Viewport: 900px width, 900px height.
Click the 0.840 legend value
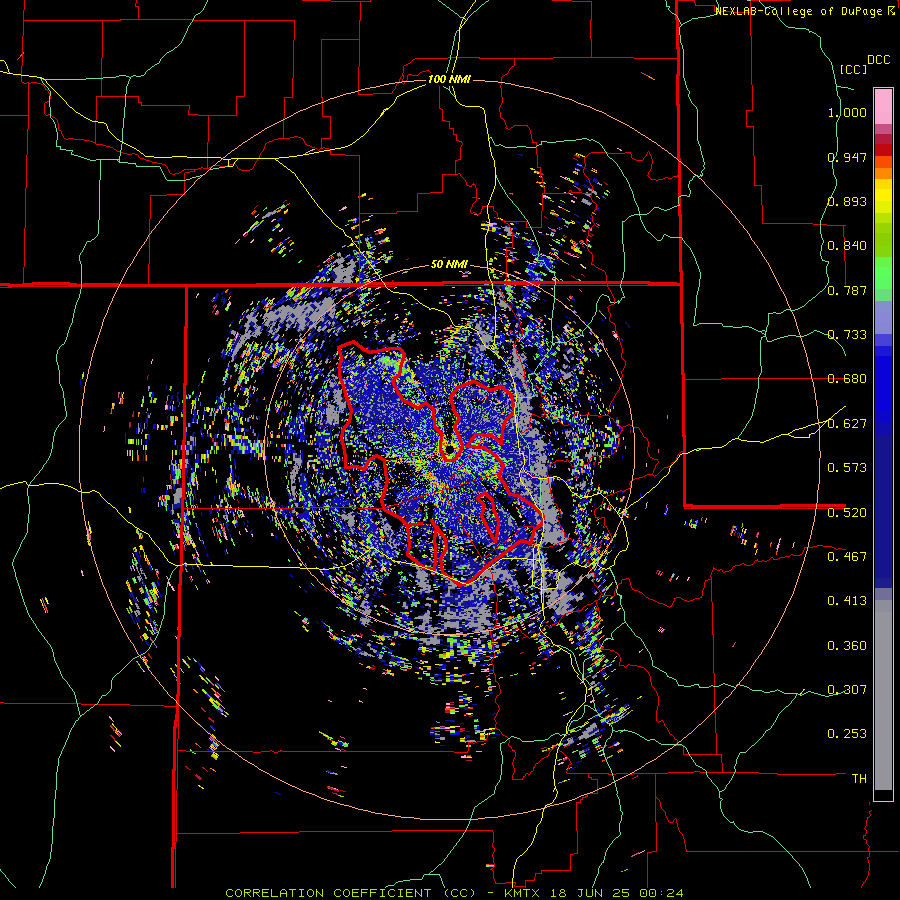pos(847,246)
